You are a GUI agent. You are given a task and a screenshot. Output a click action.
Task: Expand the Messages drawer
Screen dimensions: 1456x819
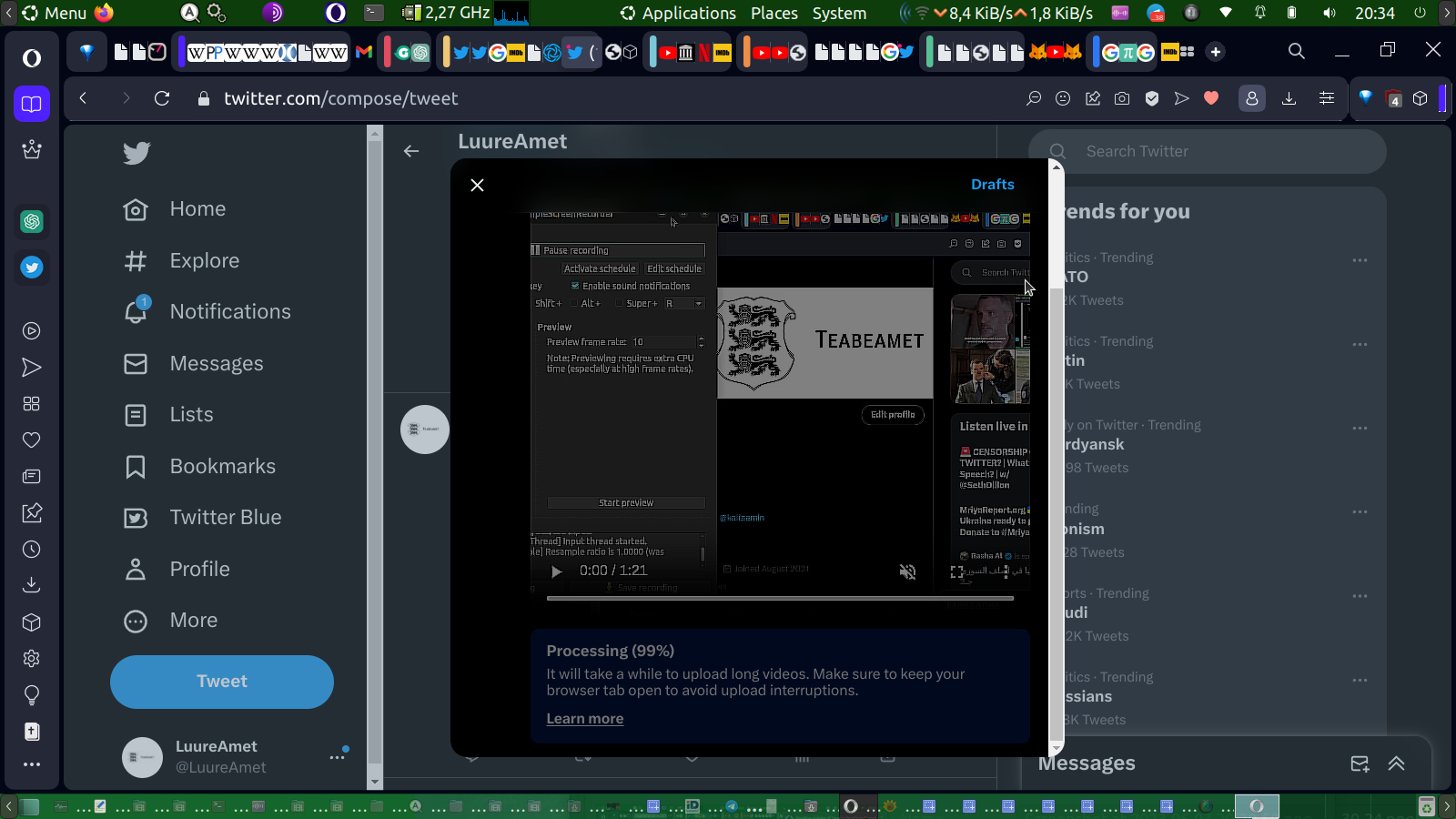click(1396, 763)
